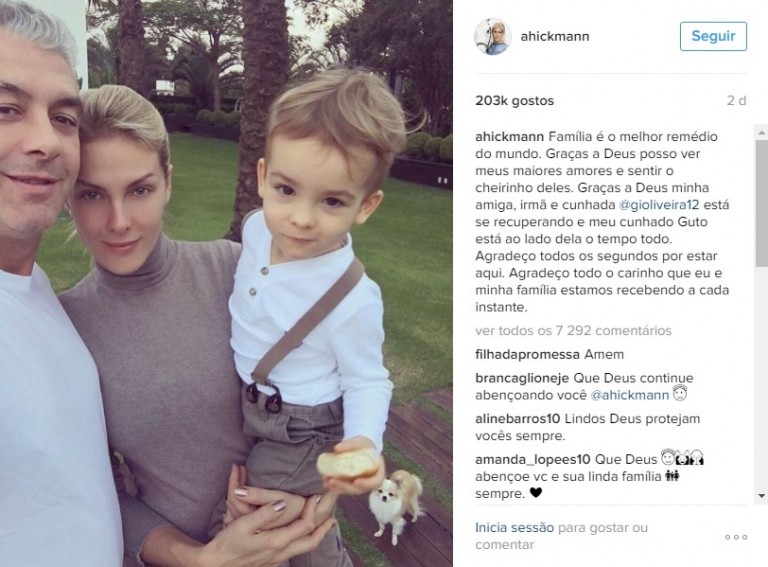Click the scrollbar up arrow in comments
This screenshot has width=768, height=567.
(x=762, y=132)
